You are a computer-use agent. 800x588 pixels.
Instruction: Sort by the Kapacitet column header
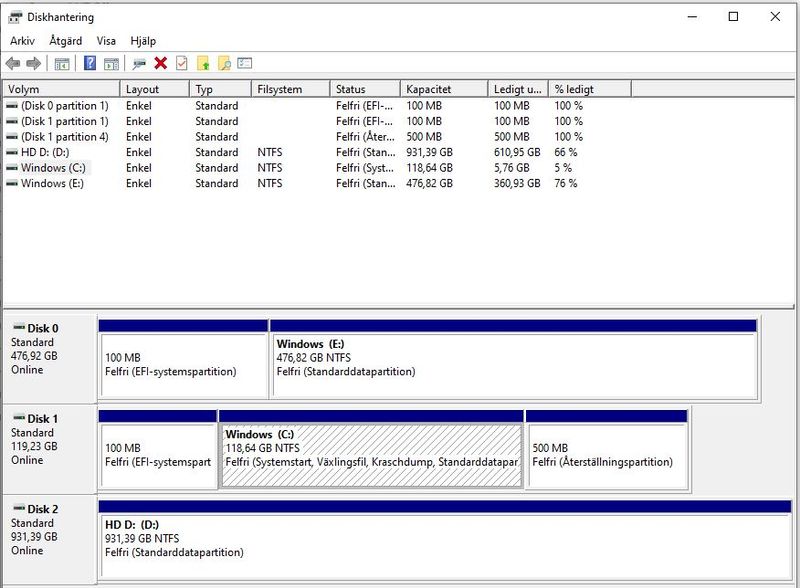(x=444, y=89)
